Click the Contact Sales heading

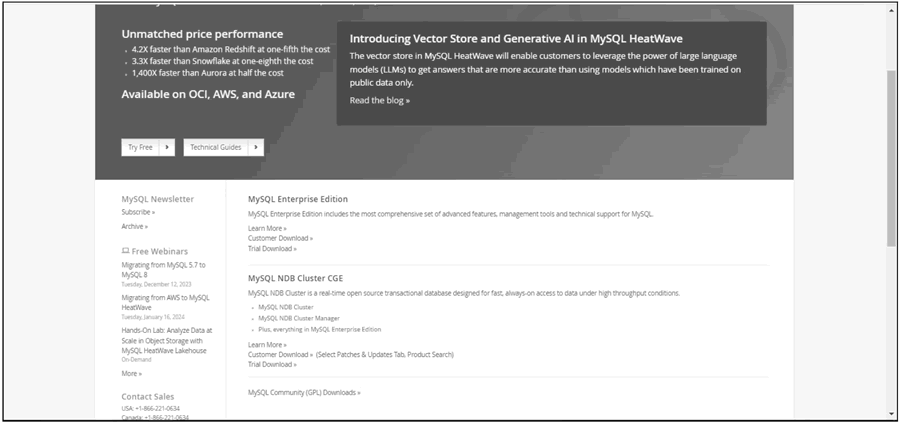pos(148,397)
